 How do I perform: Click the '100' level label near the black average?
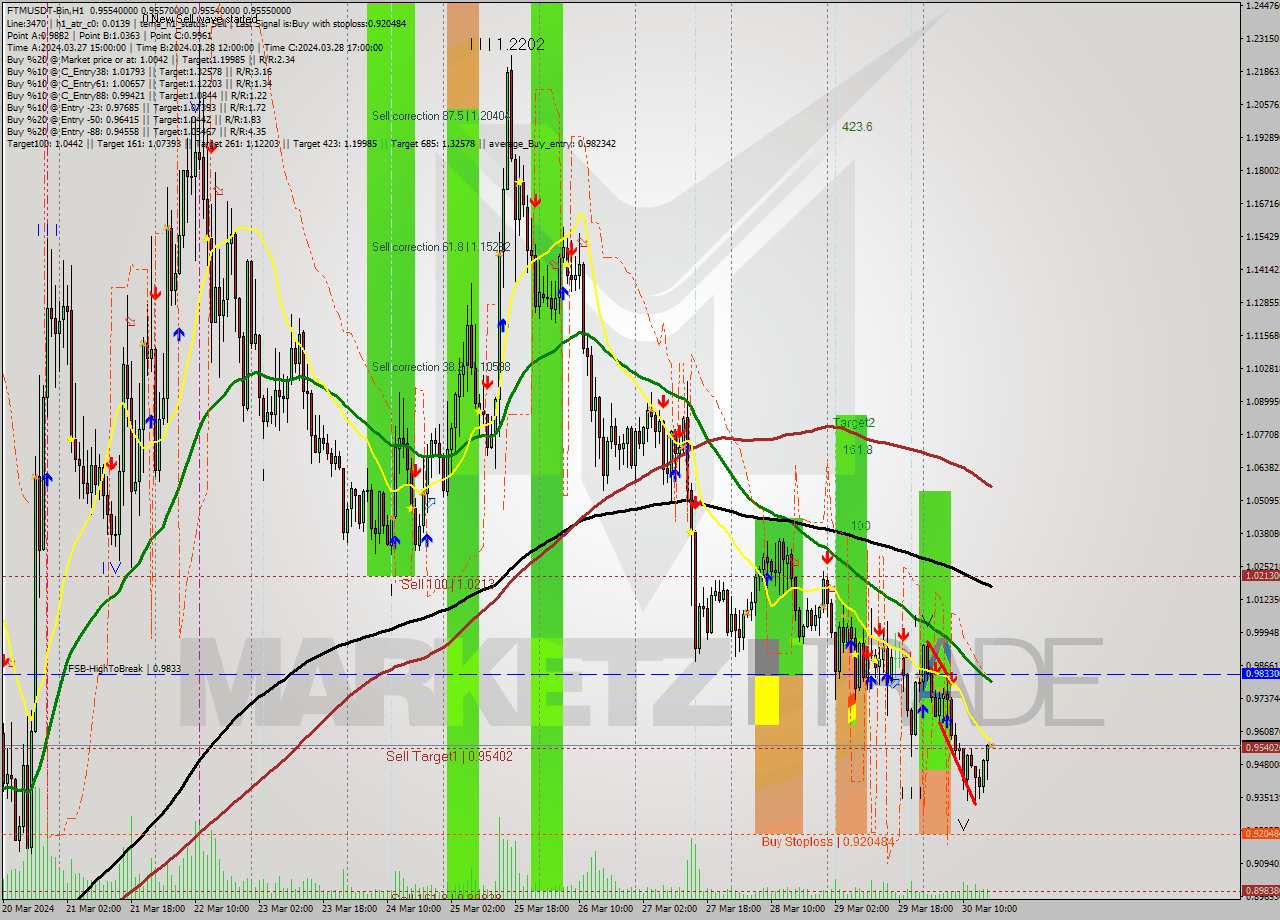[860, 525]
